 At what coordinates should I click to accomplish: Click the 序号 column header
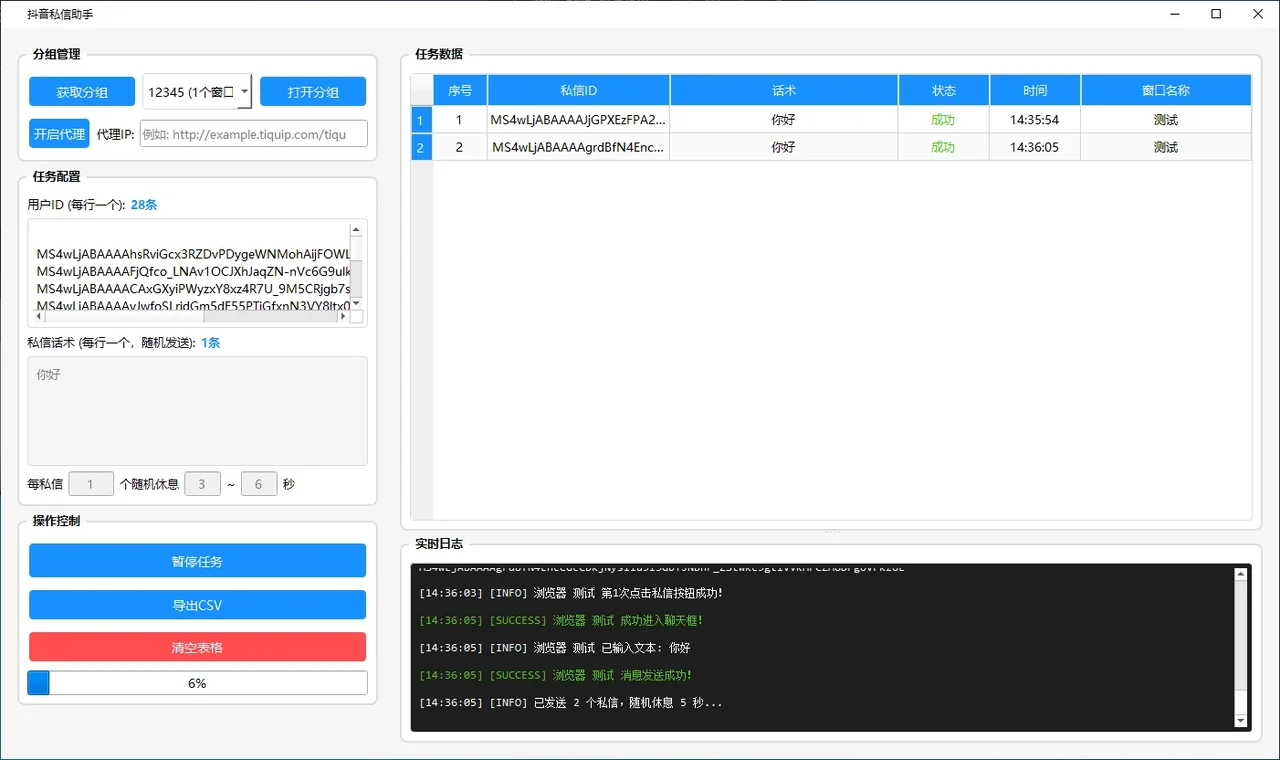pyautogui.click(x=460, y=90)
